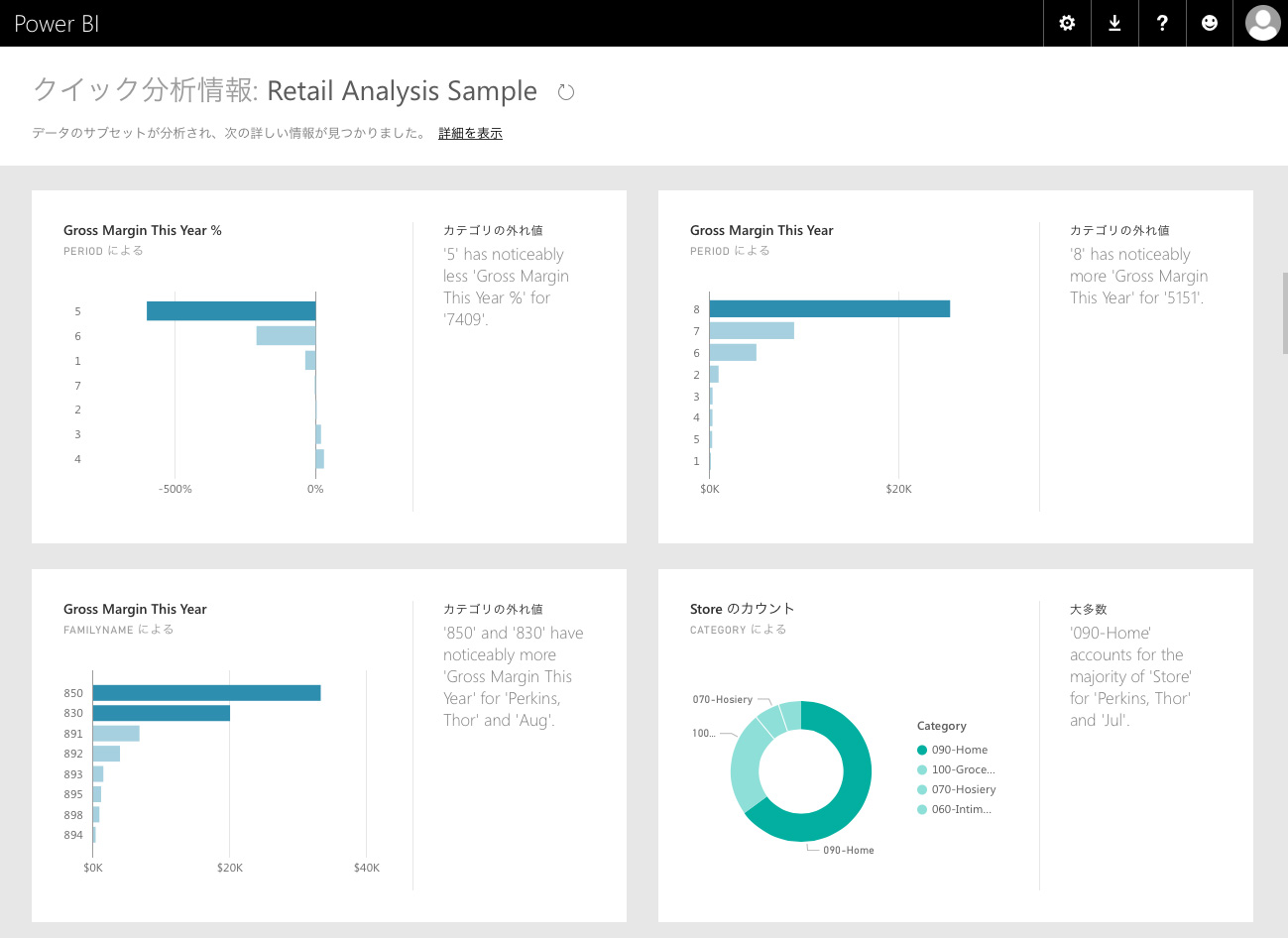1288x938 pixels.
Task: Open the user account avatar
Action: click(1262, 23)
